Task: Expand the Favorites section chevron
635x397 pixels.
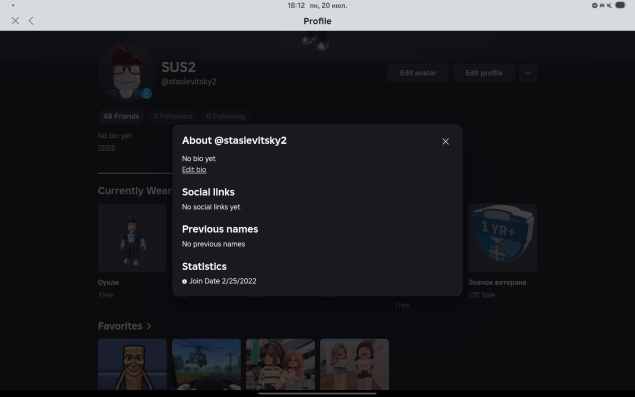Action: click(x=149, y=326)
